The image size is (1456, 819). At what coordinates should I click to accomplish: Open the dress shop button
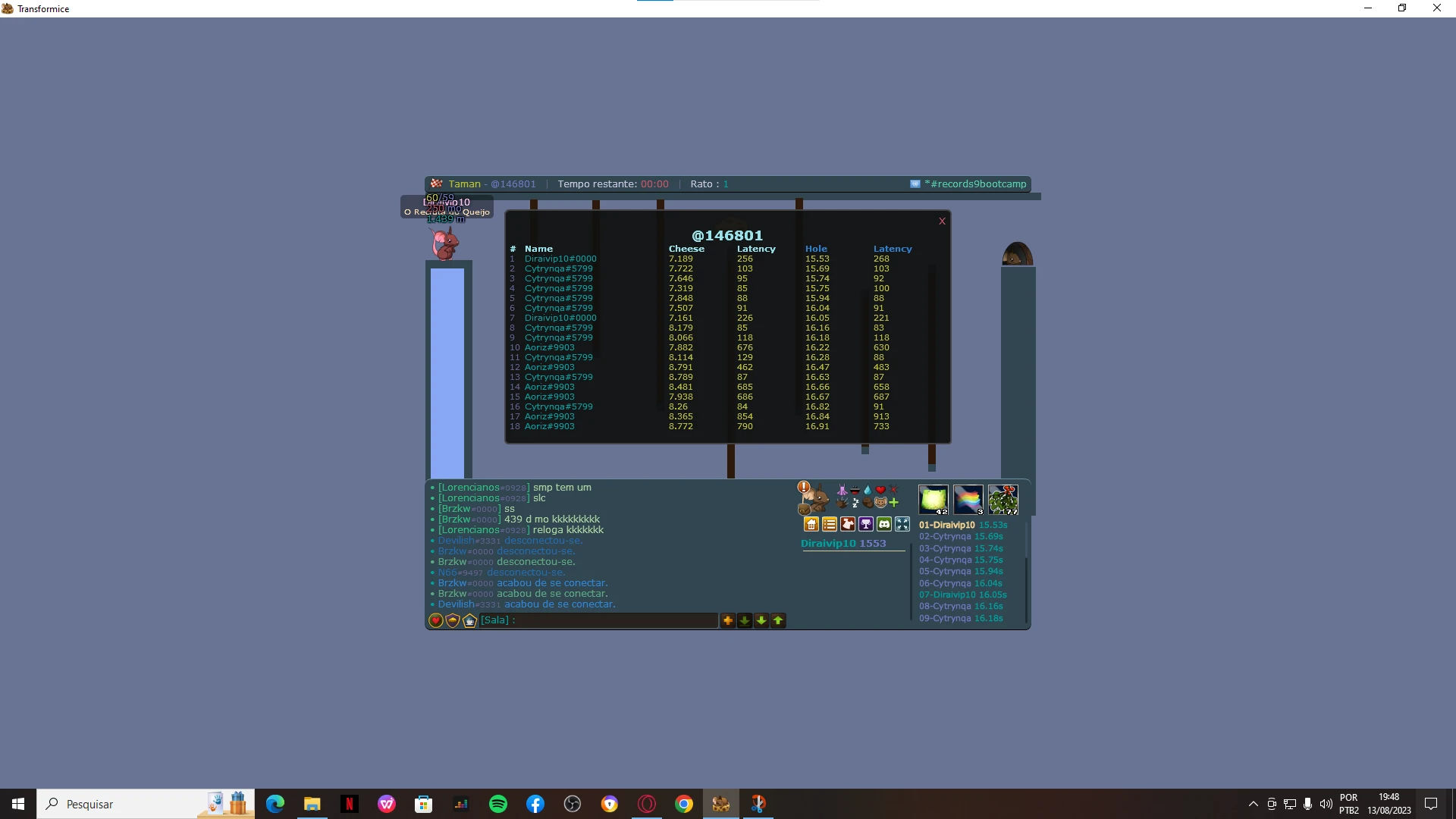tap(848, 524)
